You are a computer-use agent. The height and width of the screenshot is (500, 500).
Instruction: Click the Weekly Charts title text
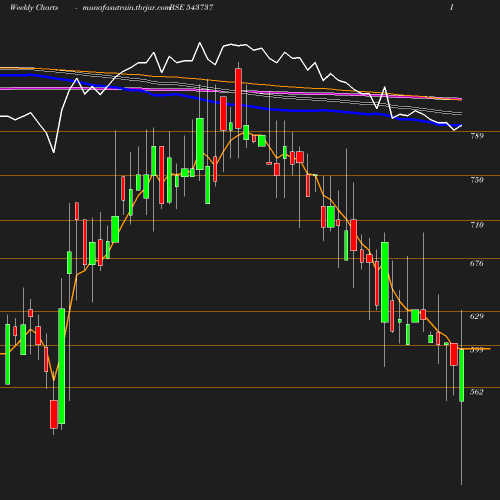(x=34, y=7)
